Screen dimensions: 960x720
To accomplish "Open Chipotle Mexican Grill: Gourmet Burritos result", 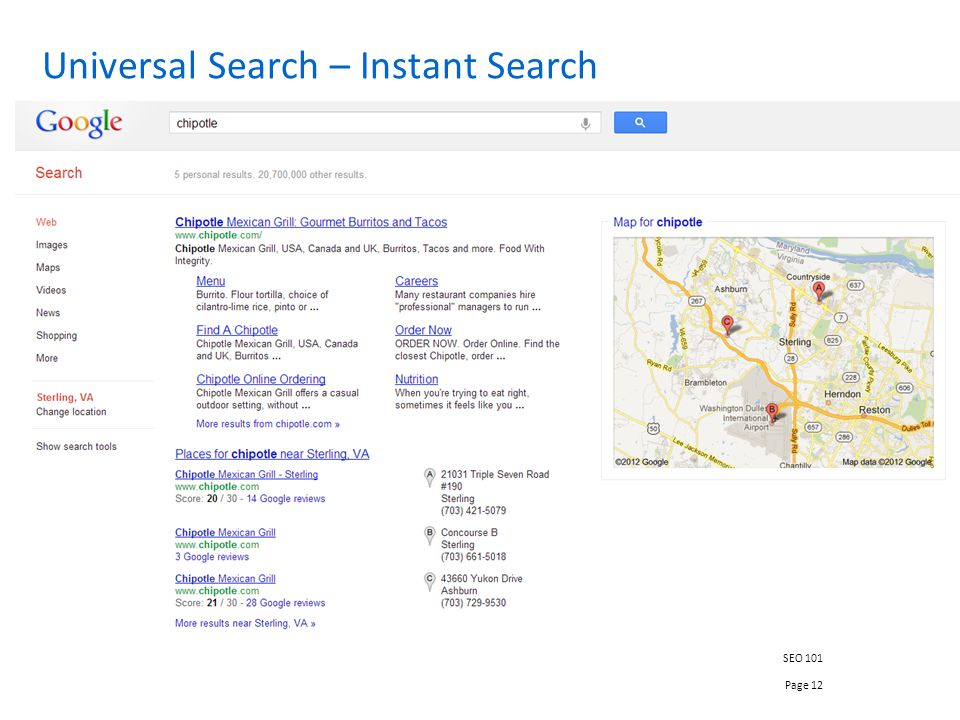I will (x=311, y=222).
